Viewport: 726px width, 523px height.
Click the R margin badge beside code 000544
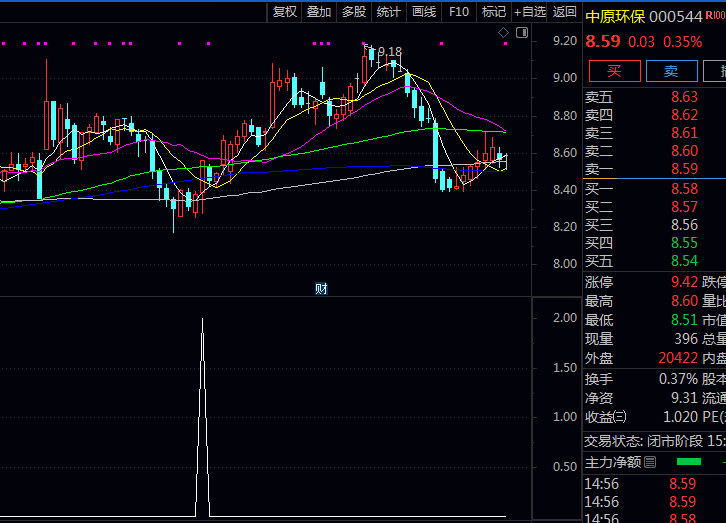pos(718,17)
